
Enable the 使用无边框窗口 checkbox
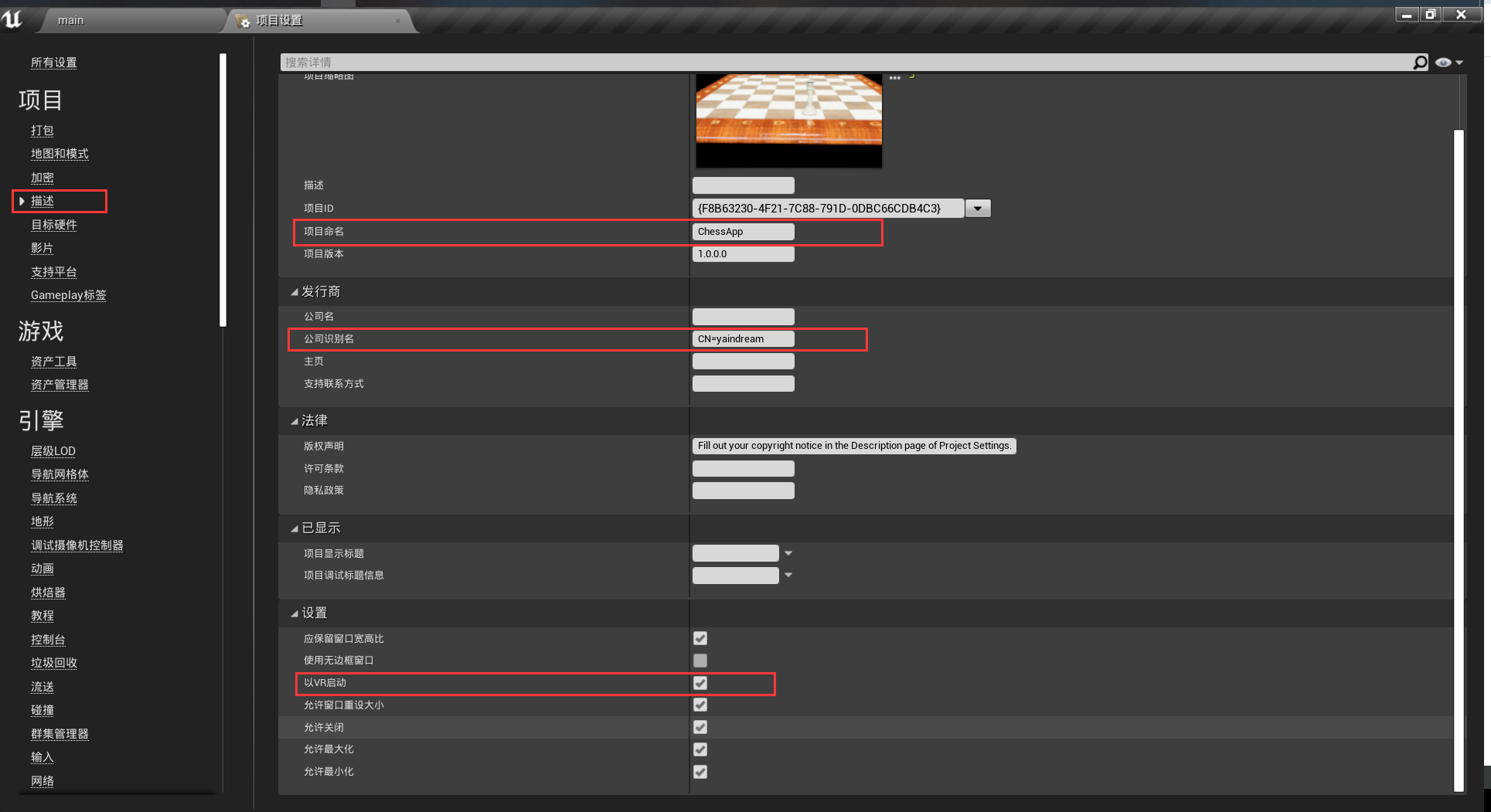click(700, 661)
